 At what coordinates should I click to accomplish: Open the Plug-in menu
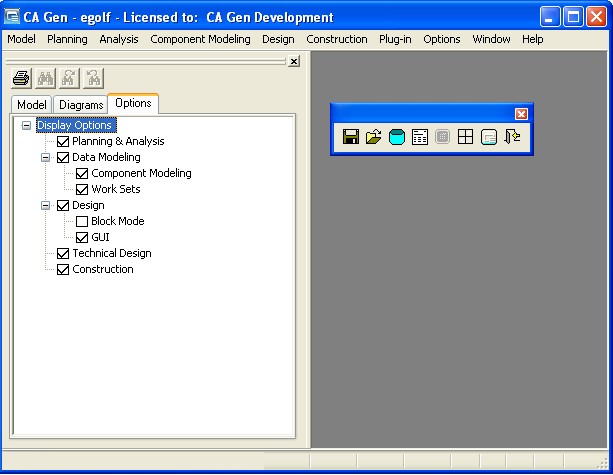pyautogui.click(x=395, y=39)
